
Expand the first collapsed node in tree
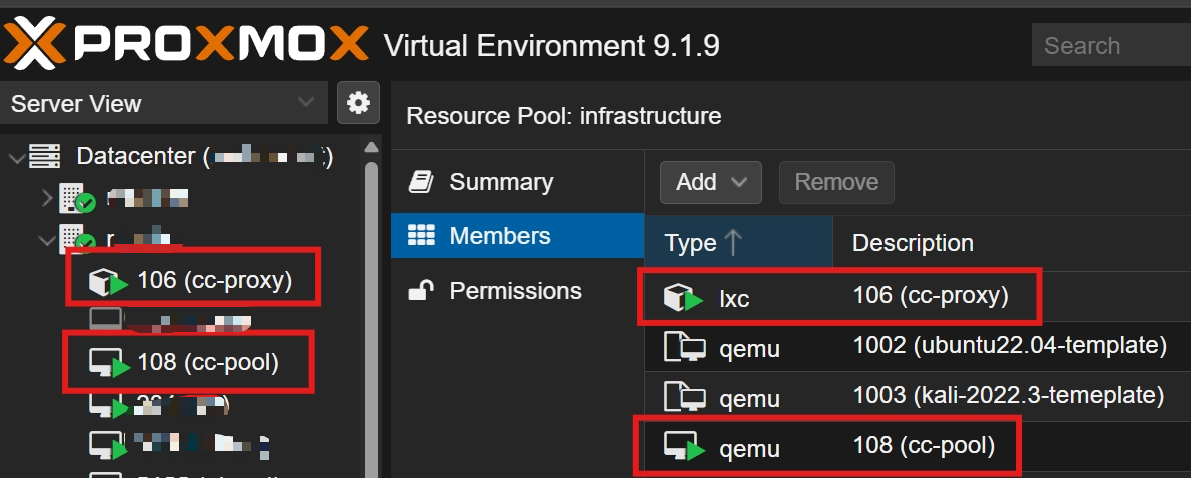(47, 198)
